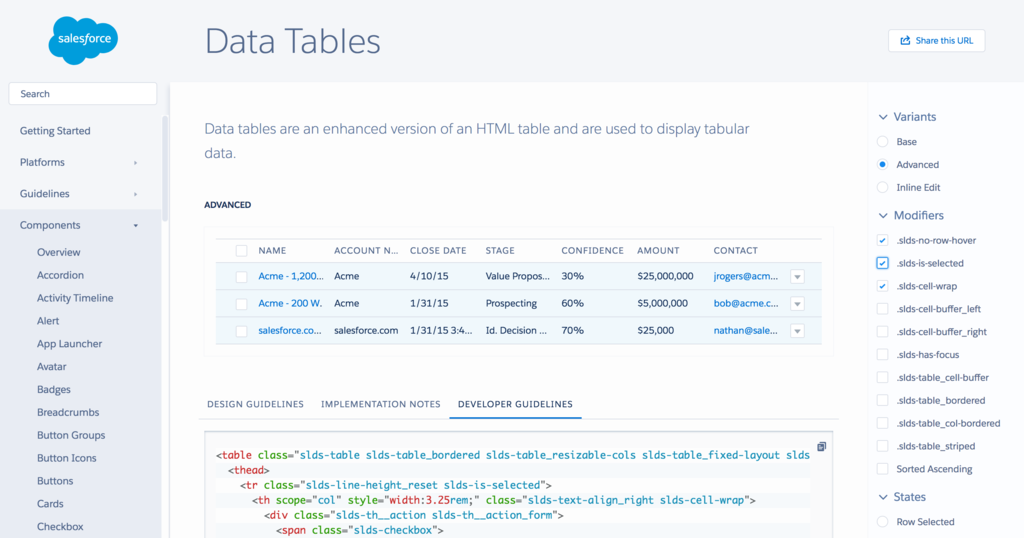Uncheck the .slds-no-row-hover modifier

pyautogui.click(x=882, y=240)
